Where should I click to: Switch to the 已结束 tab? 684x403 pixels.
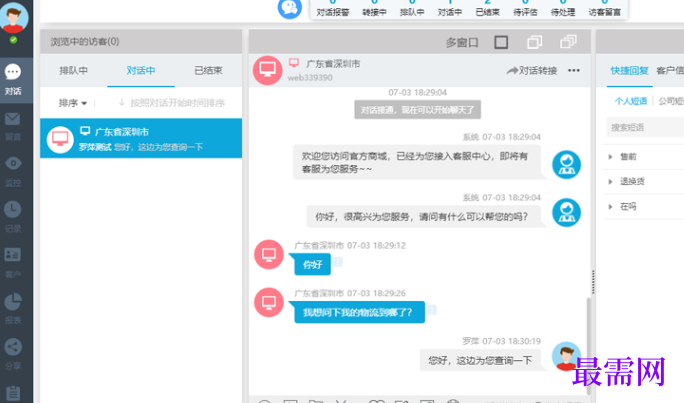[x=209, y=70]
